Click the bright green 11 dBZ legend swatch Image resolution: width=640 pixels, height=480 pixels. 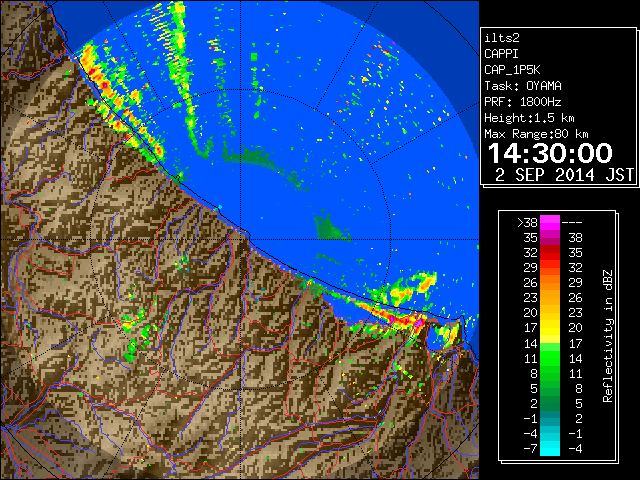coord(550,358)
